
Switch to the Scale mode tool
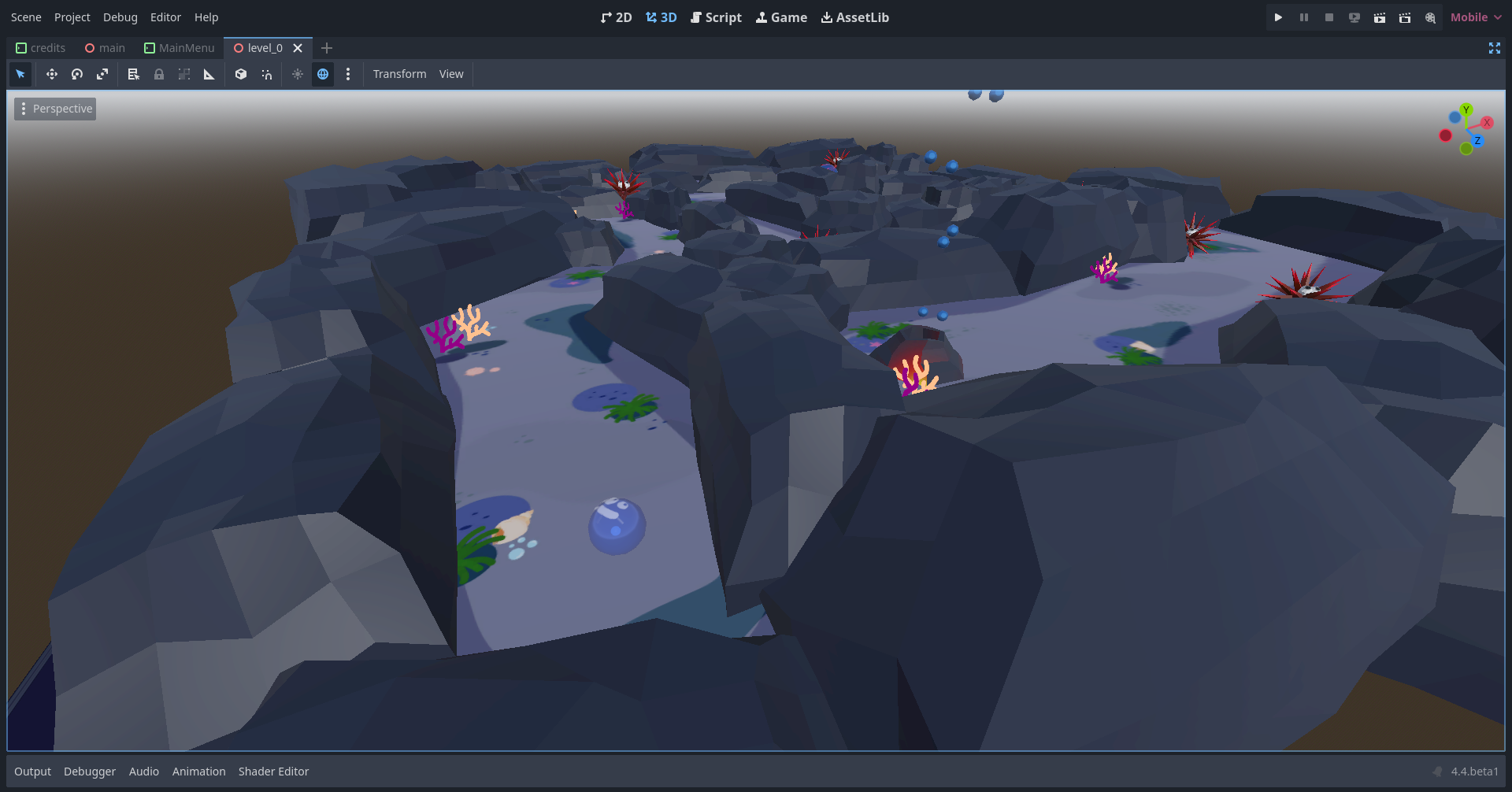[102, 74]
